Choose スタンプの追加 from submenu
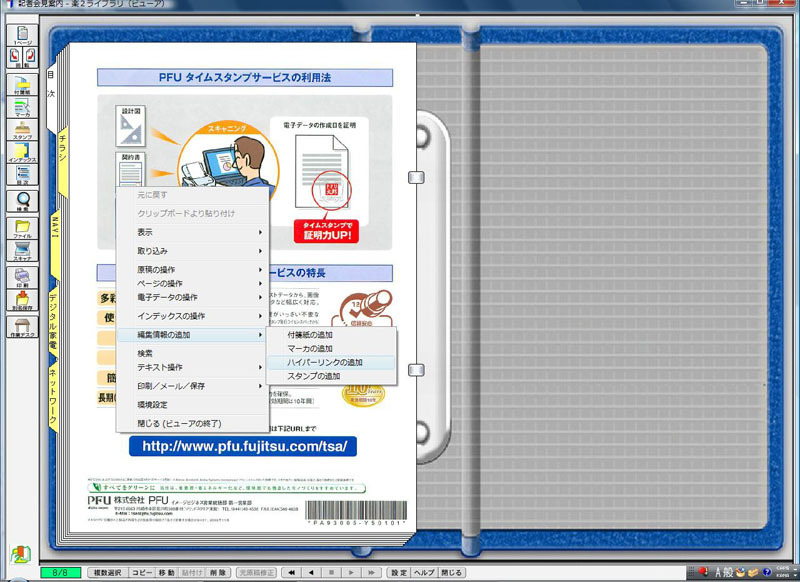 tap(331, 376)
